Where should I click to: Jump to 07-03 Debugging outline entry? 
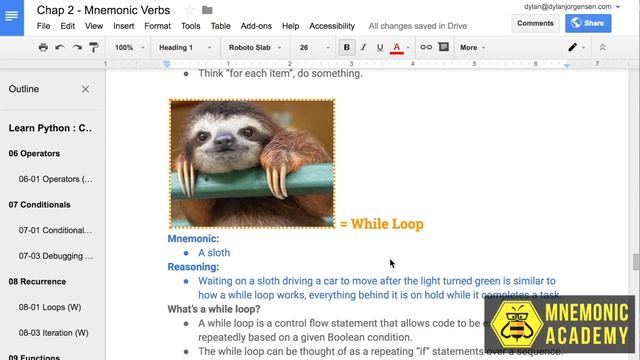[x=56, y=256]
